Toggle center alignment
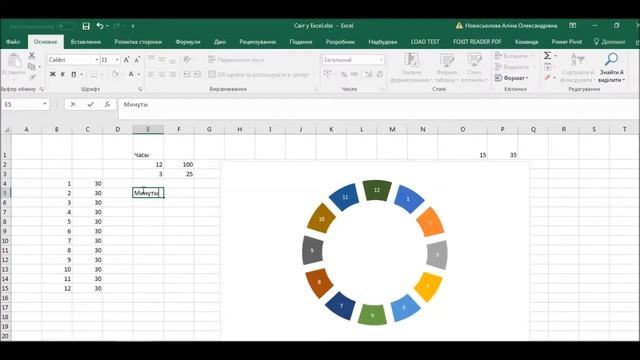 162,74
